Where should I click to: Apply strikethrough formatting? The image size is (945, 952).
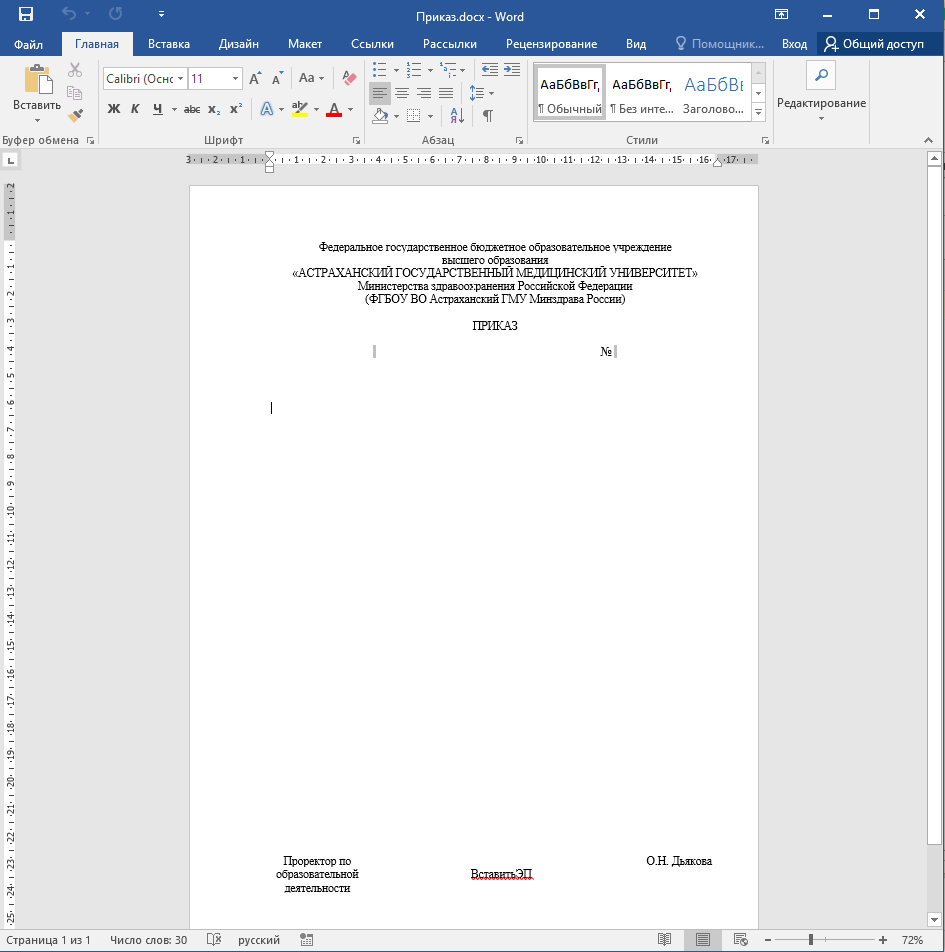192,109
